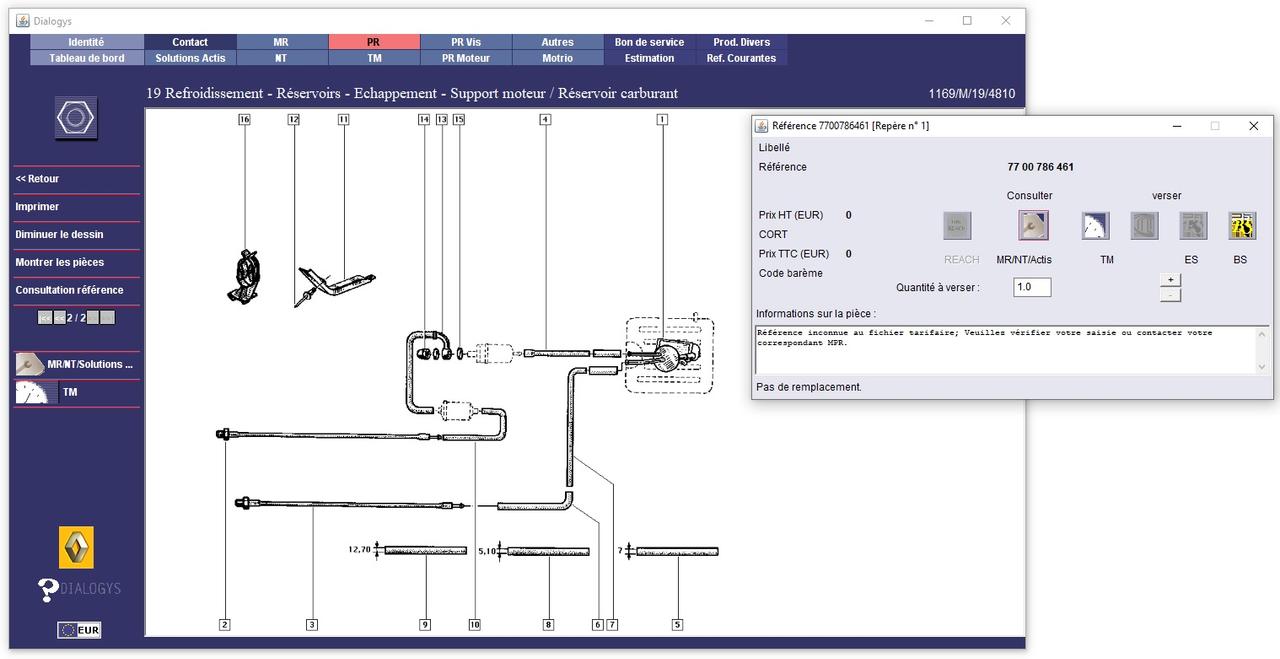Open the Prod. Divers tab
This screenshot has height=659, width=1280.
[742, 42]
